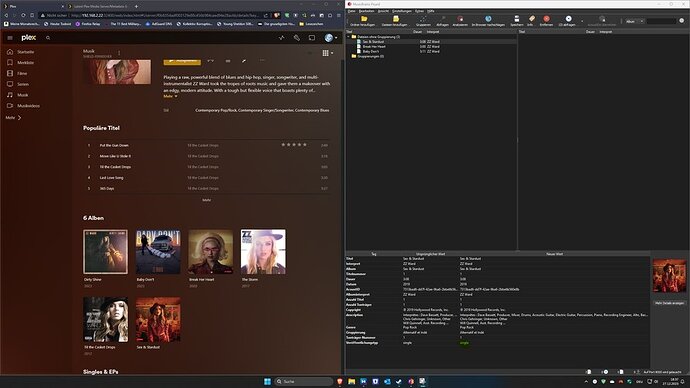The width and height of the screenshot is (690, 388).
Task: Click the pencil edit icon for the artist
Action: [x=244, y=61]
